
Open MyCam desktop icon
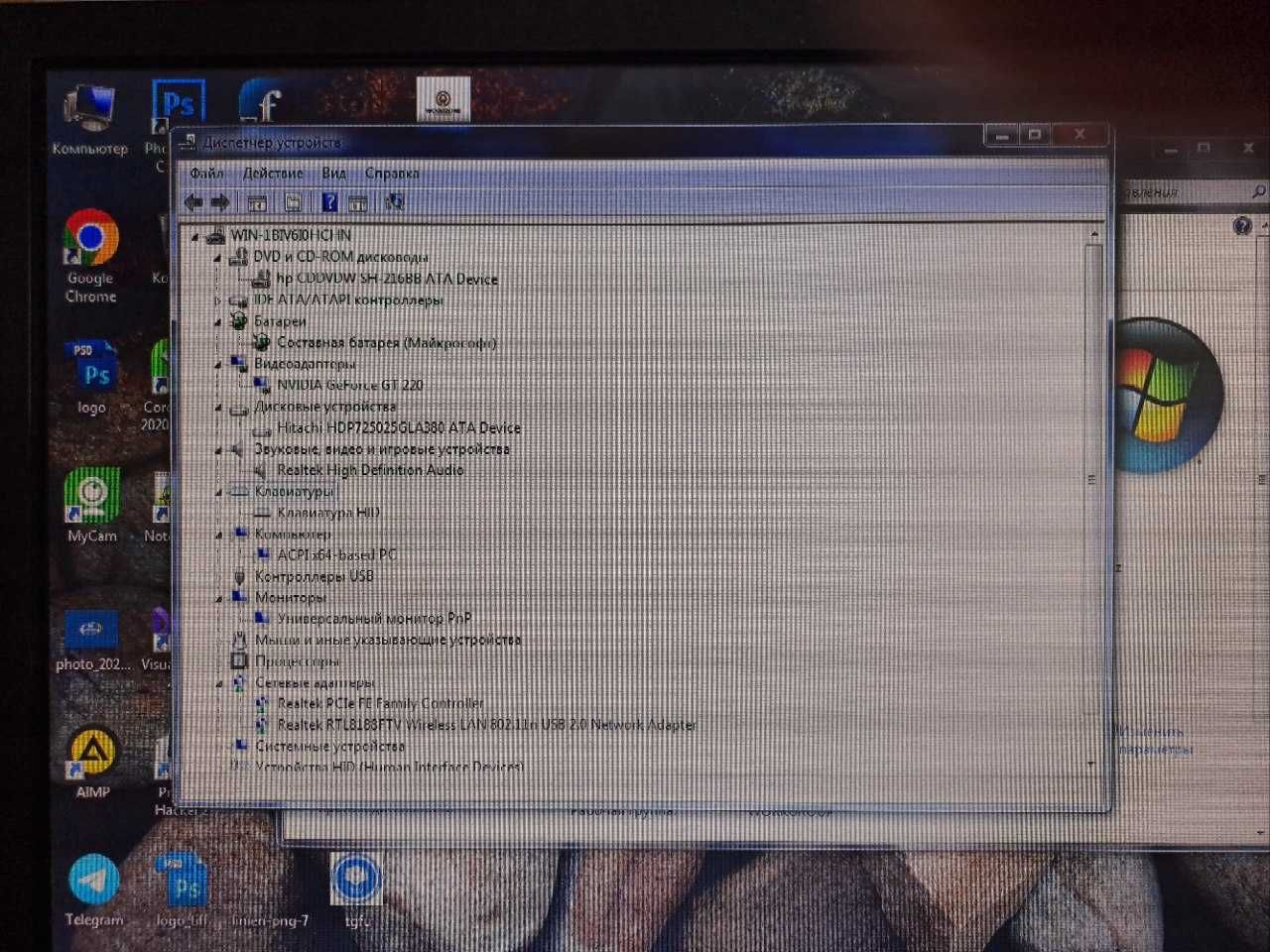92,506
